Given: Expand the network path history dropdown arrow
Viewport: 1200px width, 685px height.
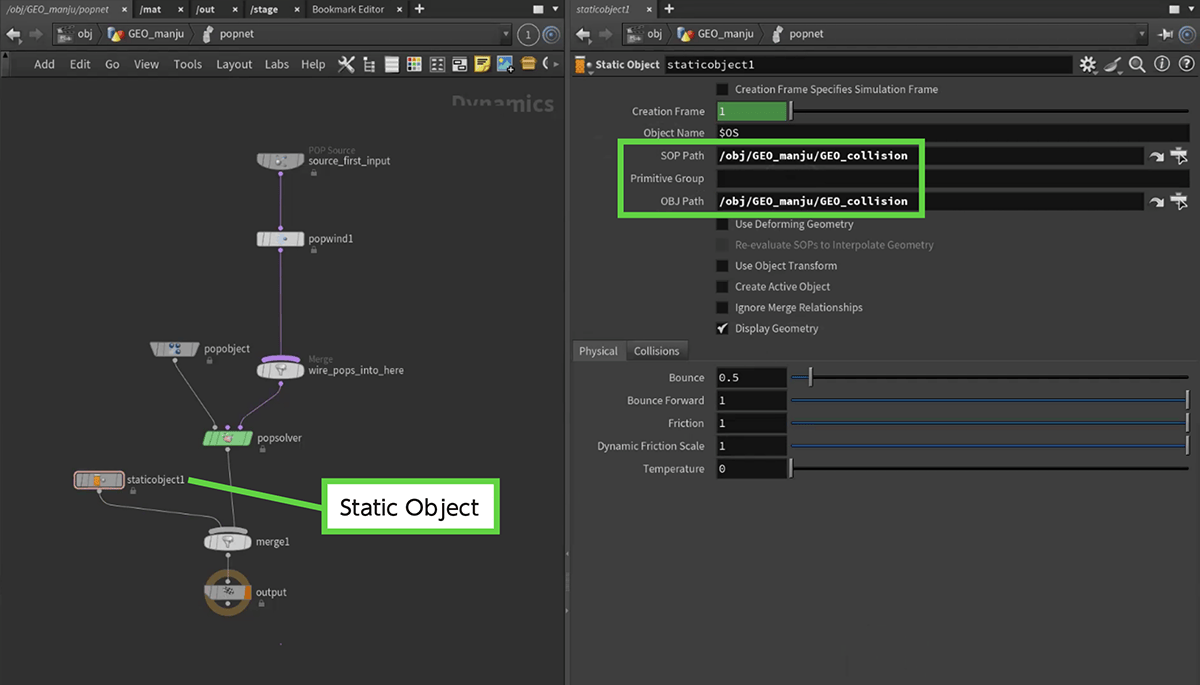Looking at the screenshot, I should click(x=505, y=34).
